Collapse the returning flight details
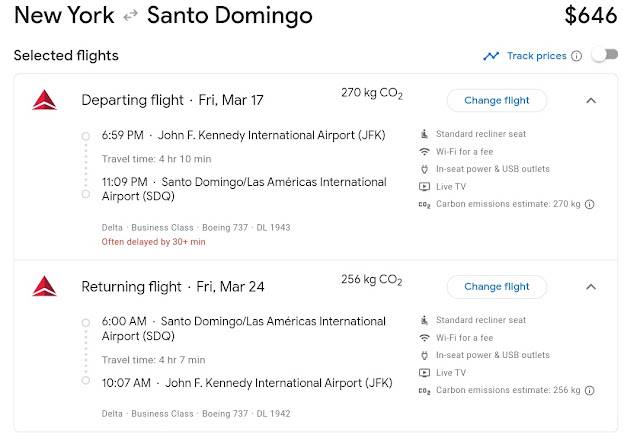 [x=591, y=287]
